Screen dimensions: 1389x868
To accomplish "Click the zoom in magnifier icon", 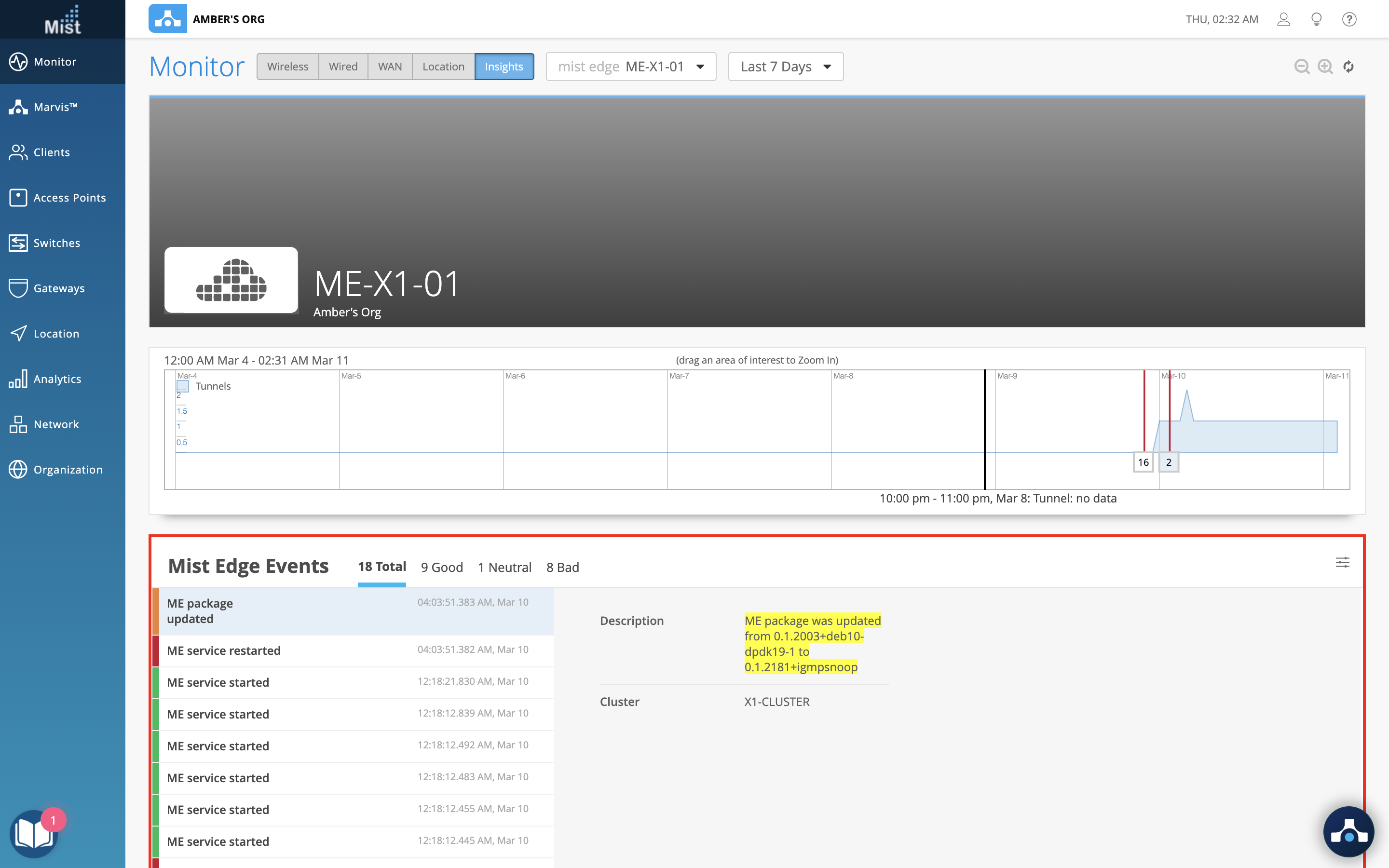I will [1325, 67].
